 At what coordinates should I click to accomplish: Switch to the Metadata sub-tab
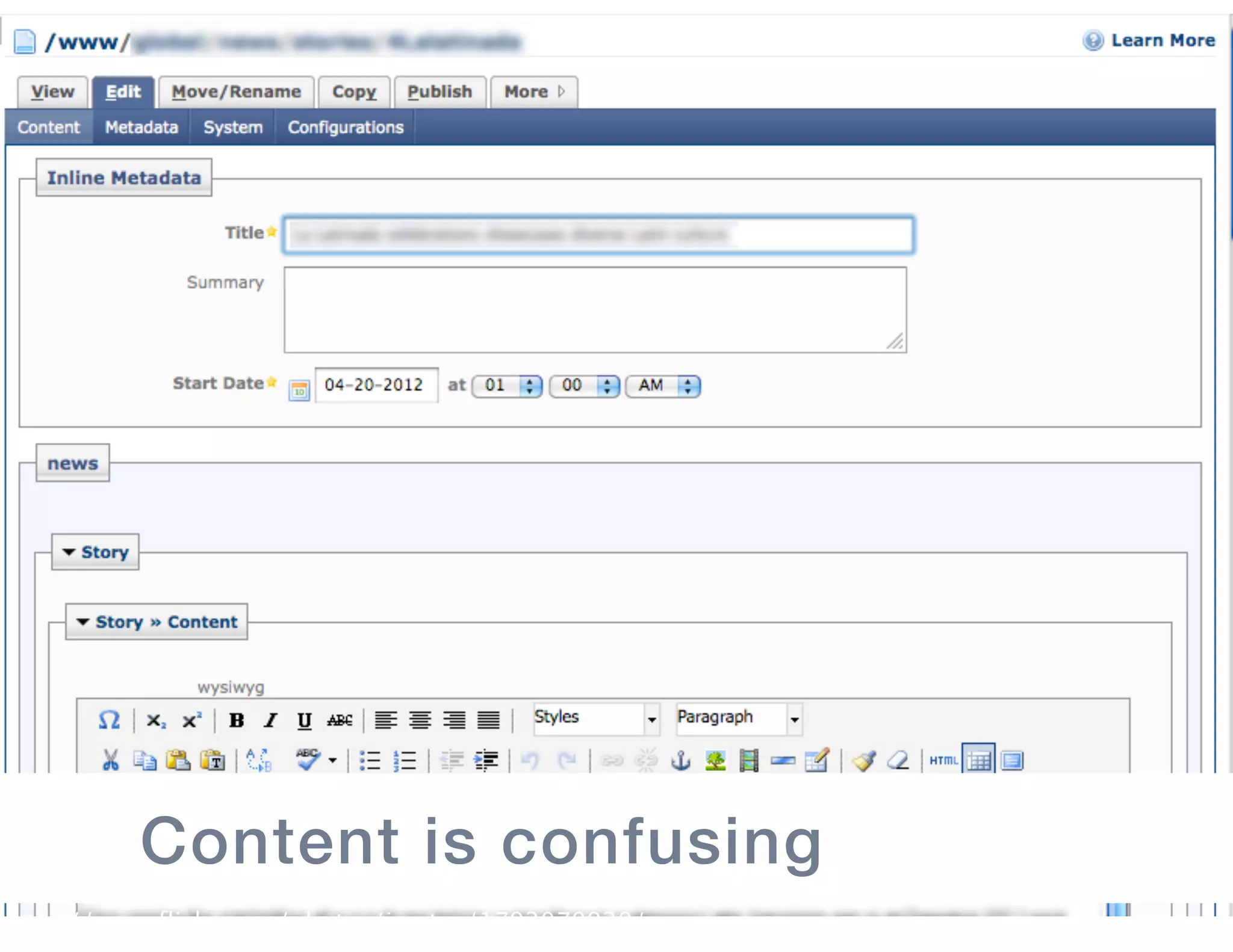coord(141,128)
